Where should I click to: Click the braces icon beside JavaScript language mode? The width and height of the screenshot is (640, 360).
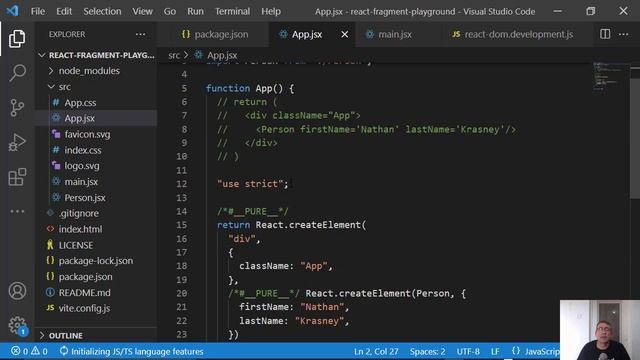pyautogui.click(x=516, y=351)
